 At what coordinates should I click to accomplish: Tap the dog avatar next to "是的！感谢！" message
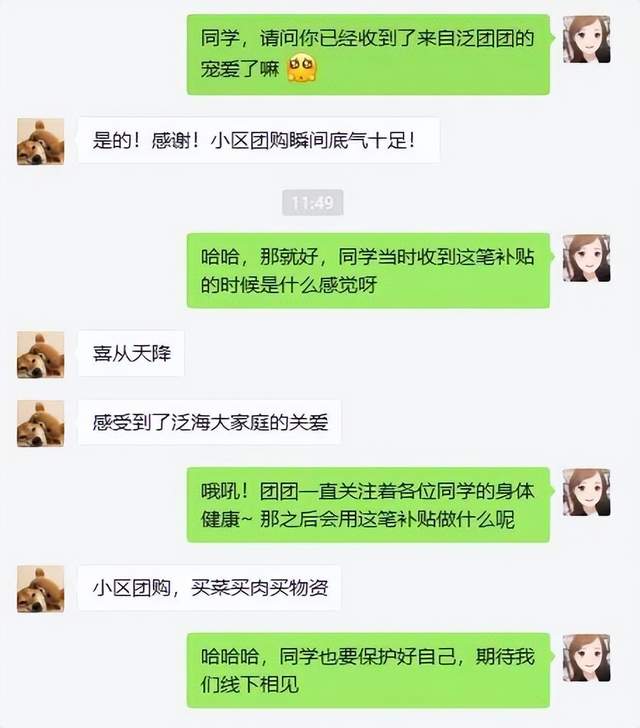click(x=40, y=142)
